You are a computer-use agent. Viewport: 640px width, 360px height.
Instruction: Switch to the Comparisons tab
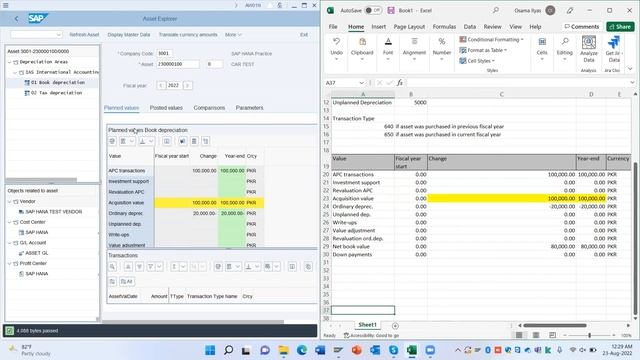[209, 108]
